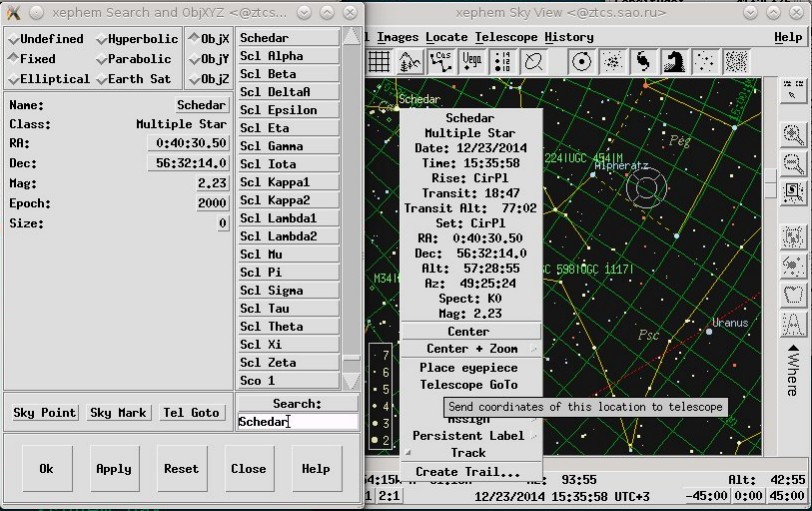Toggle stars display sparse dots icon

pyautogui.click(x=705, y=62)
